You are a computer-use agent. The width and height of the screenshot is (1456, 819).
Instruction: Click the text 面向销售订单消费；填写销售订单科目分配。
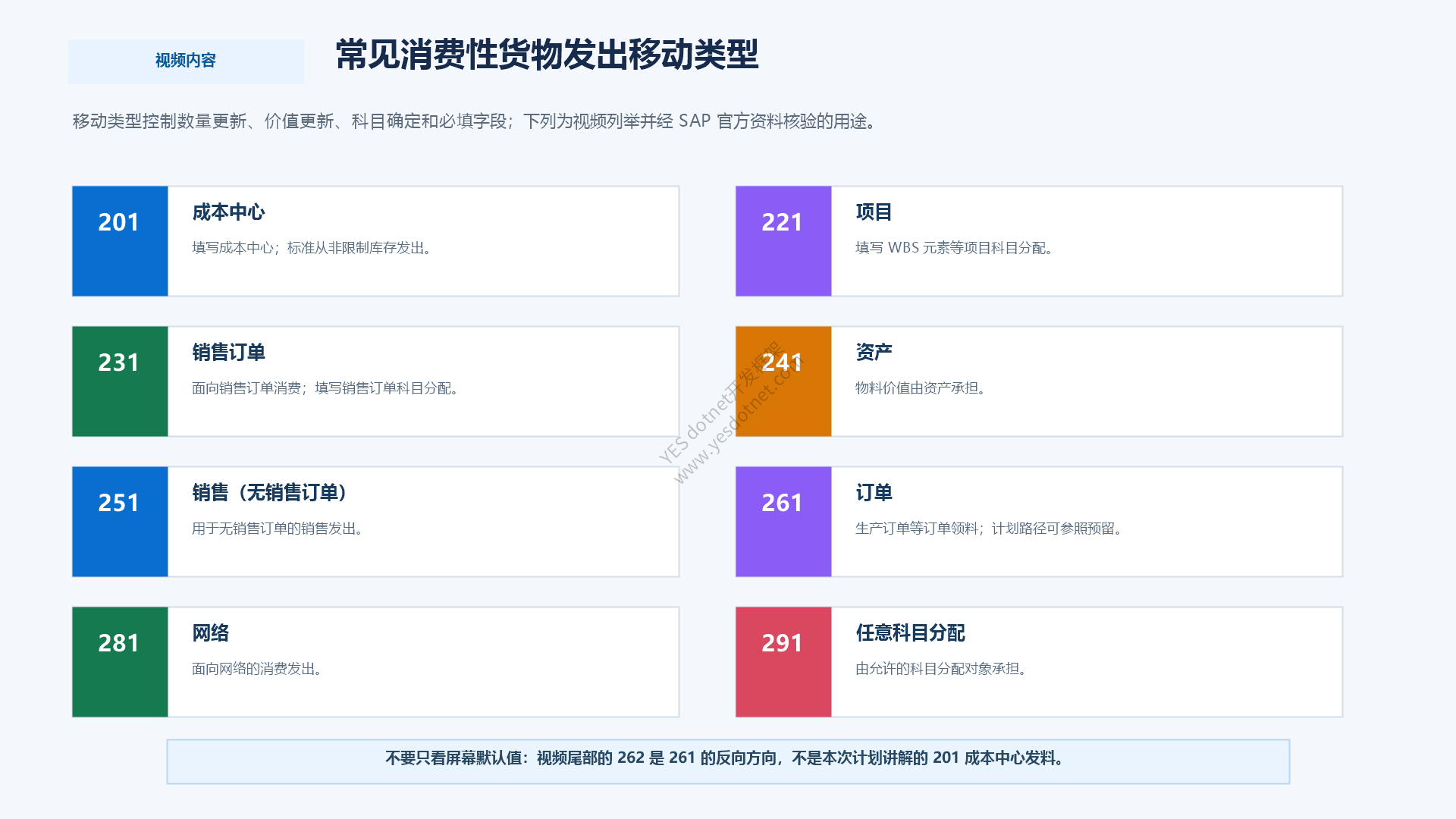click(x=326, y=388)
